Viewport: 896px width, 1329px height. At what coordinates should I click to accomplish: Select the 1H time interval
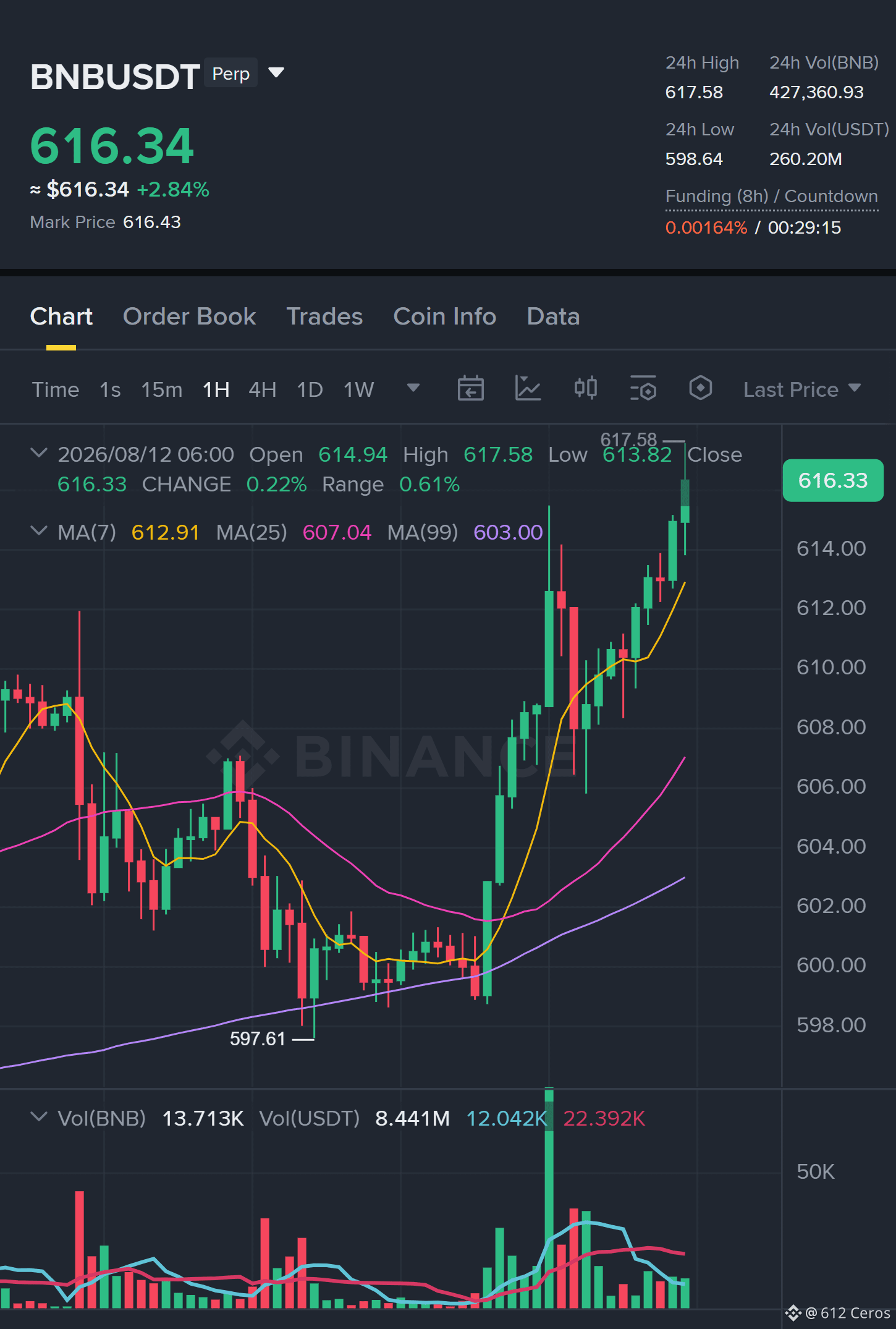click(x=216, y=389)
